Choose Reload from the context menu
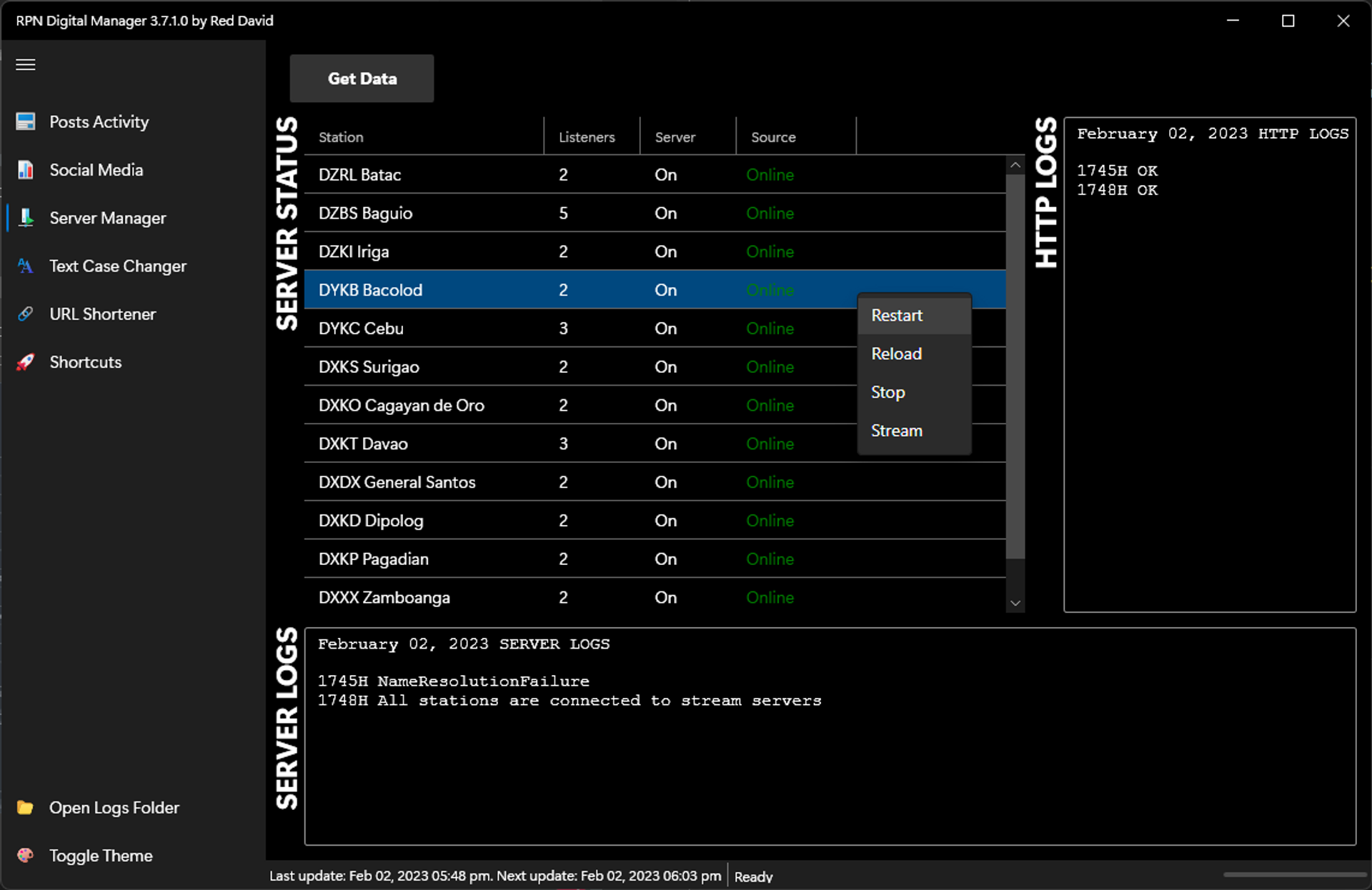The width and height of the screenshot is (1372, 890). coord(914,354)
